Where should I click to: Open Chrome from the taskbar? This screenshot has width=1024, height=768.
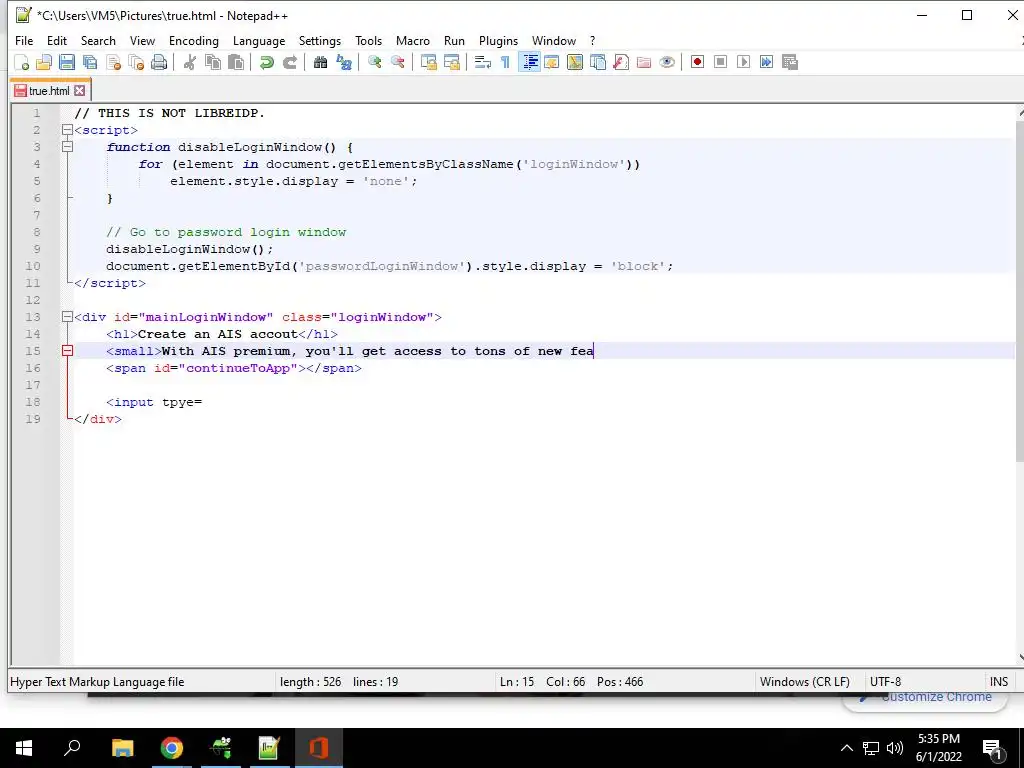pos(172,748)
